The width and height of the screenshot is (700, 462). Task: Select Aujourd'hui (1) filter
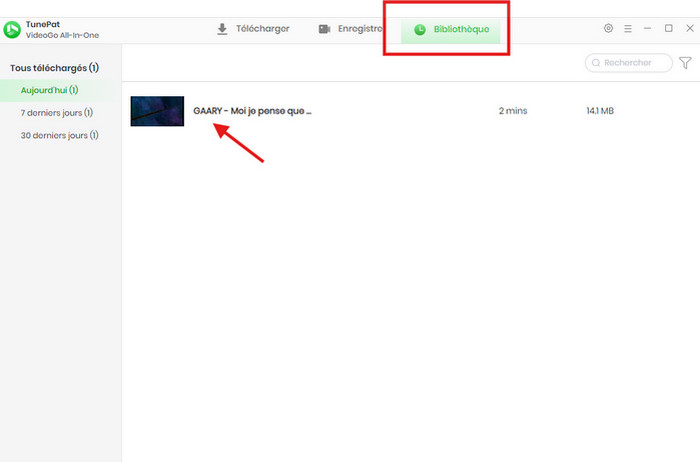[60, 90]
